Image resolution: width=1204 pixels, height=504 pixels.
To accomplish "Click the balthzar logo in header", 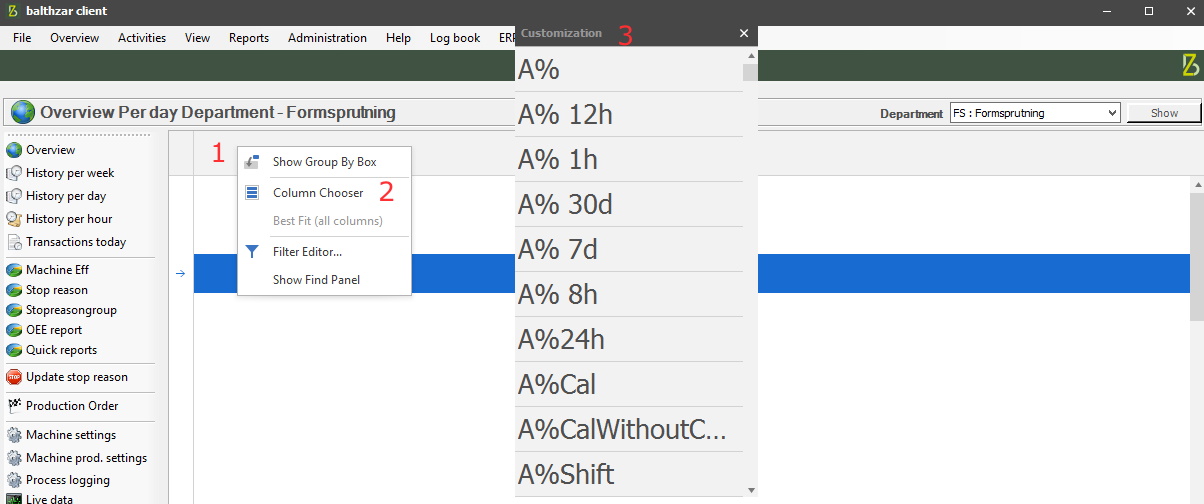I will click(1189, 65).
